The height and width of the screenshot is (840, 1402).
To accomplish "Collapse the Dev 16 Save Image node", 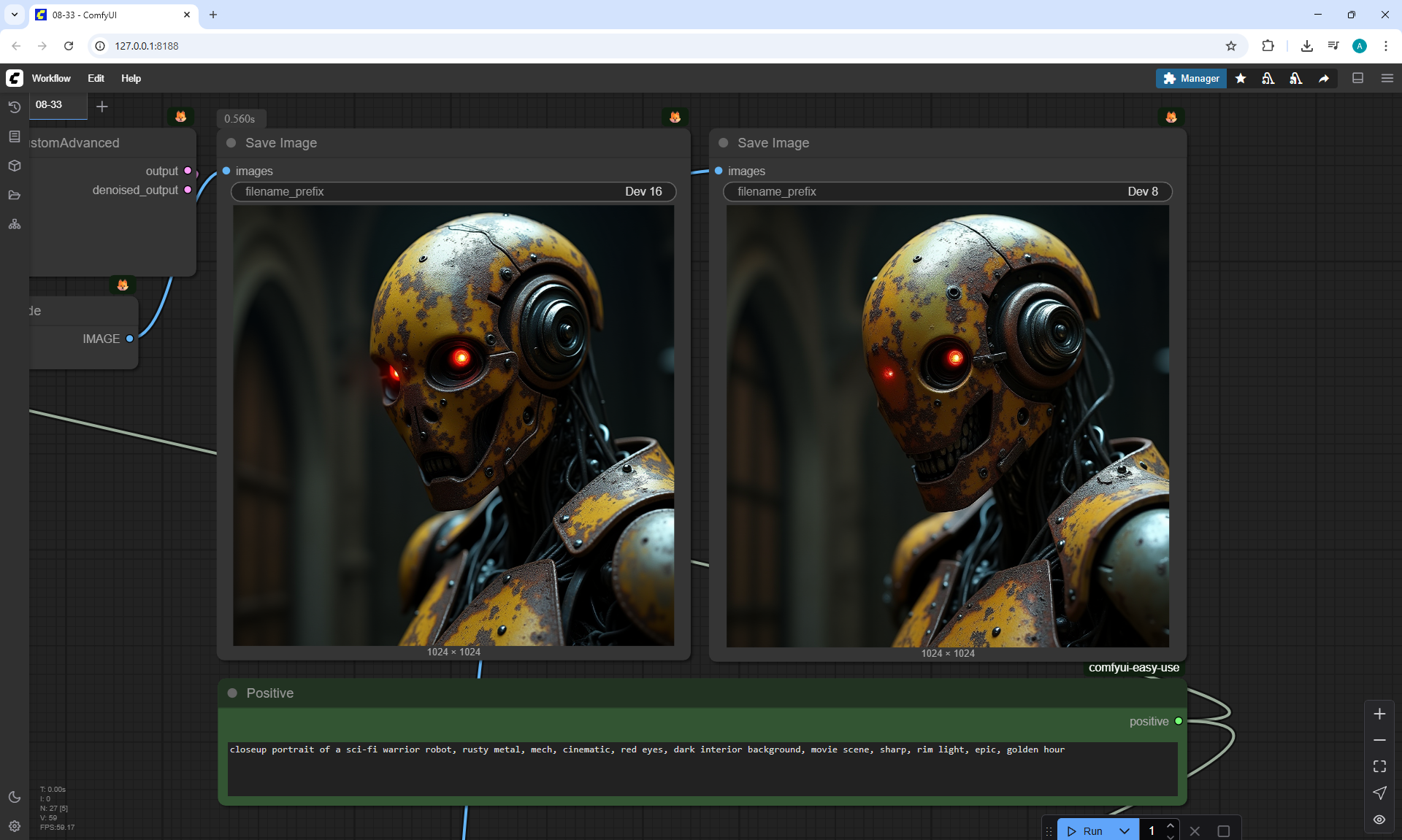I will [231, 143].
